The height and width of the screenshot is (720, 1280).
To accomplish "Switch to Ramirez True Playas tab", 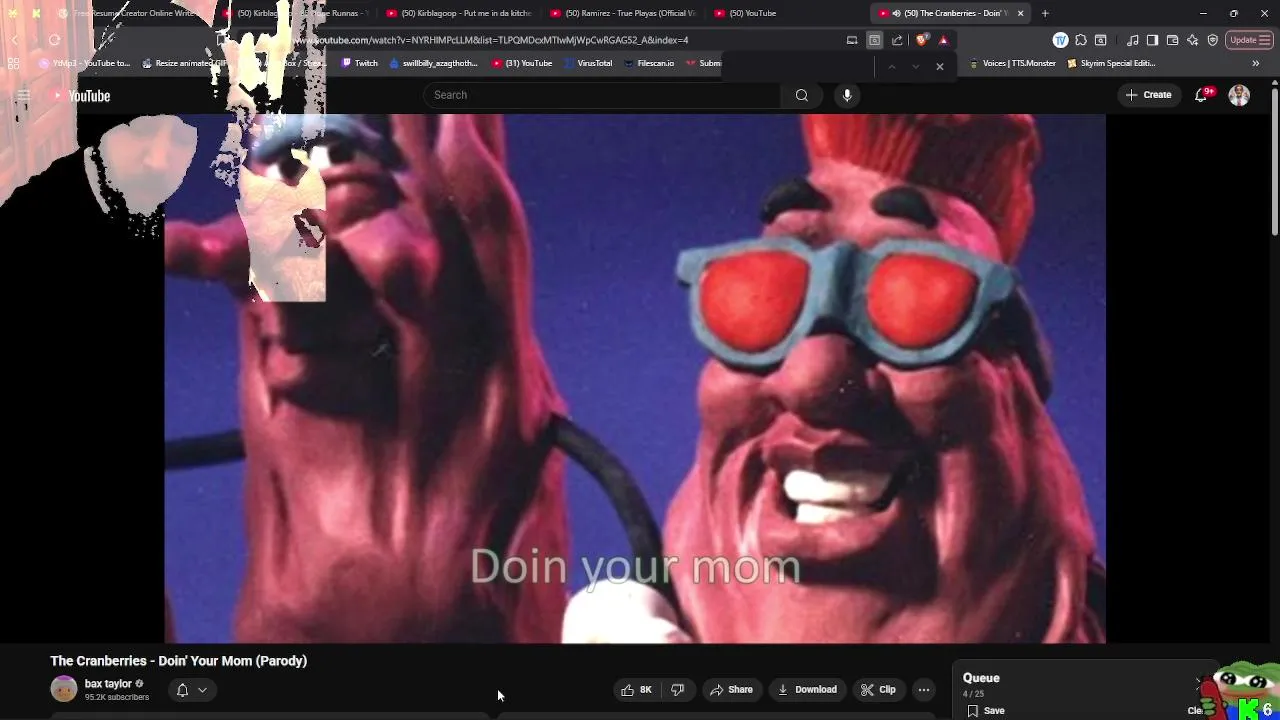I will (x=622, y=13).
